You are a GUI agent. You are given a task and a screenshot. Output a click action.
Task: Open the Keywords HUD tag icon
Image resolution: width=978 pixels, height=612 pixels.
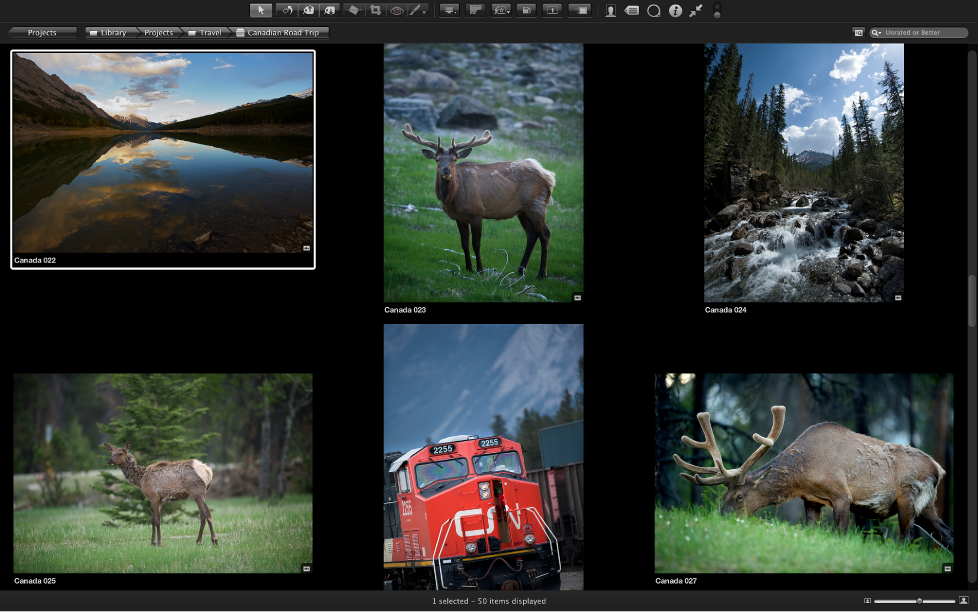point(632,11)
